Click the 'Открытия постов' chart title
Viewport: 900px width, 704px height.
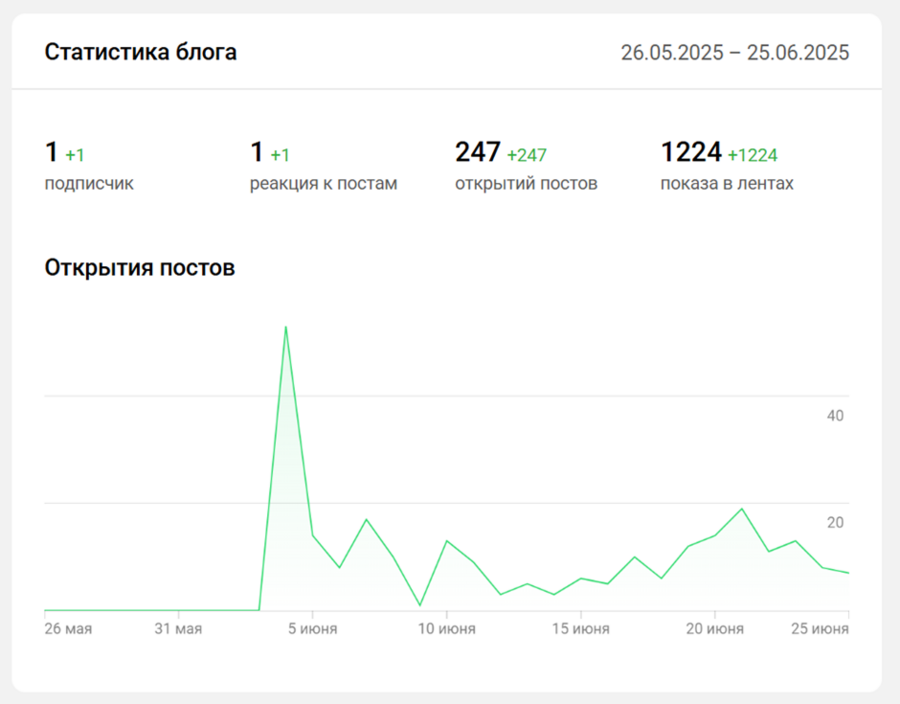click(140, 268)
